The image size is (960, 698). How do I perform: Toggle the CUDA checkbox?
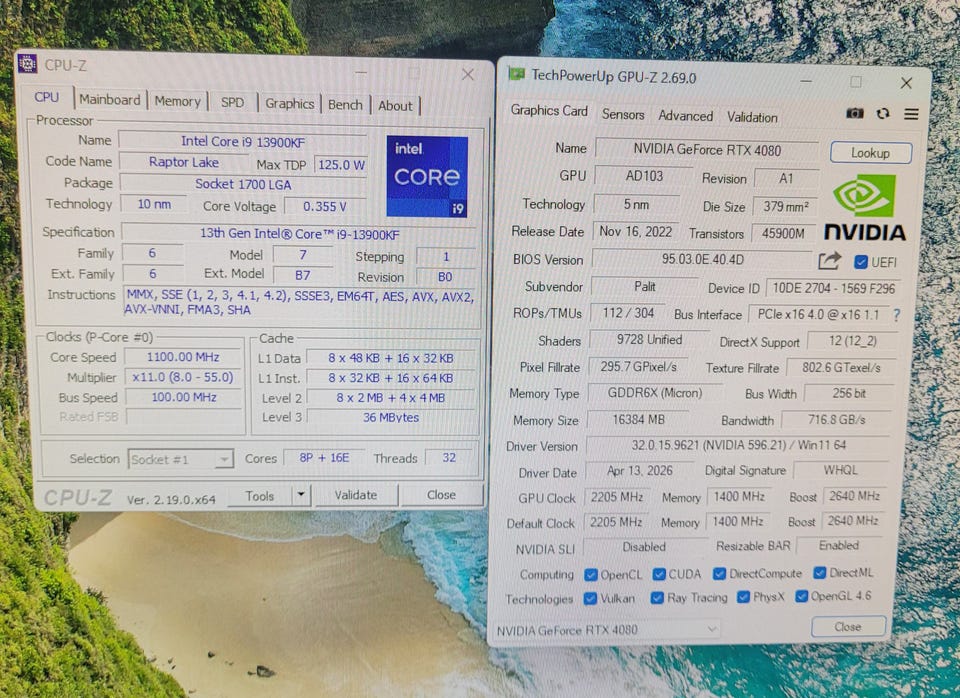(659, 574)
